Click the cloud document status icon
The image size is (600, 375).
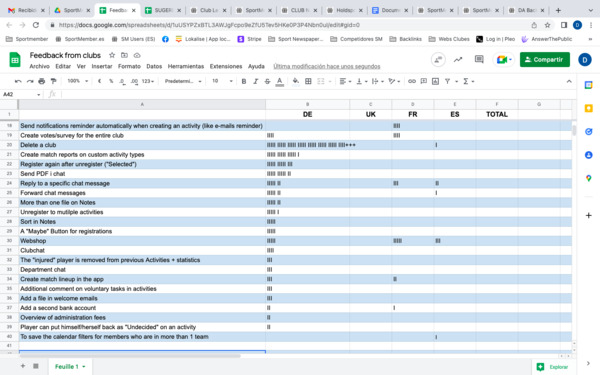[x=137, y=55]
